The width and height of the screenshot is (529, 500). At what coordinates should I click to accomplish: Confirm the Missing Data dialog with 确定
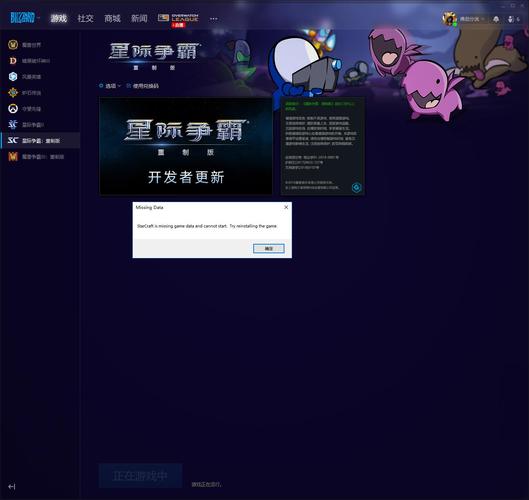point(269,249)
